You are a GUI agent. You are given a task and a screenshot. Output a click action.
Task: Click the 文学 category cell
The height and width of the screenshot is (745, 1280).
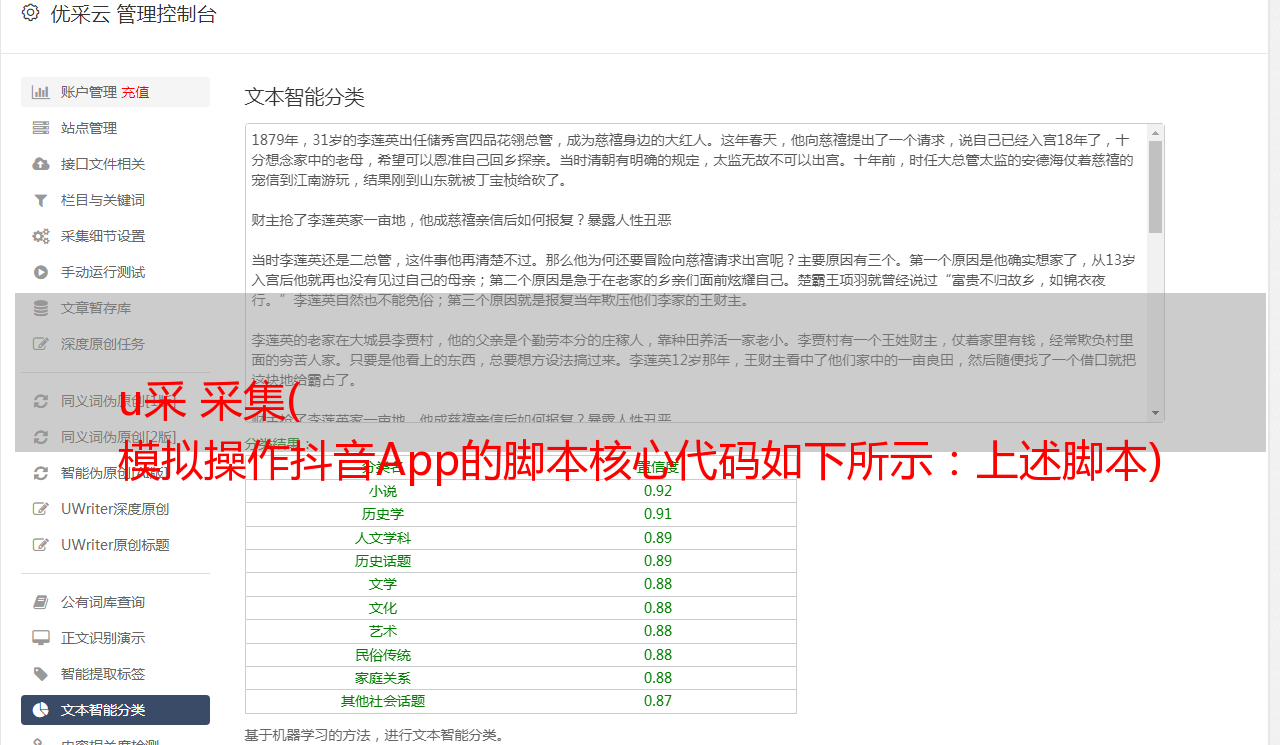[383, 584]
